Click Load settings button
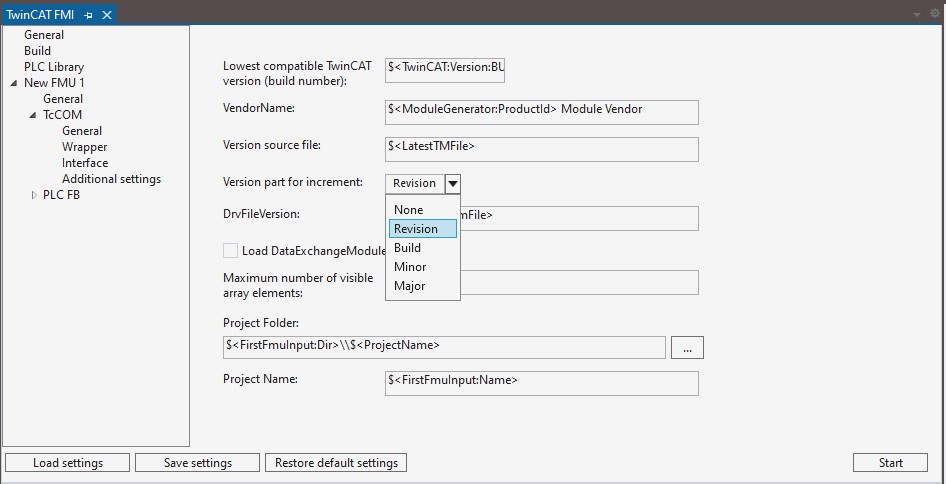This screenshot has height=484, width=946. 68,463
